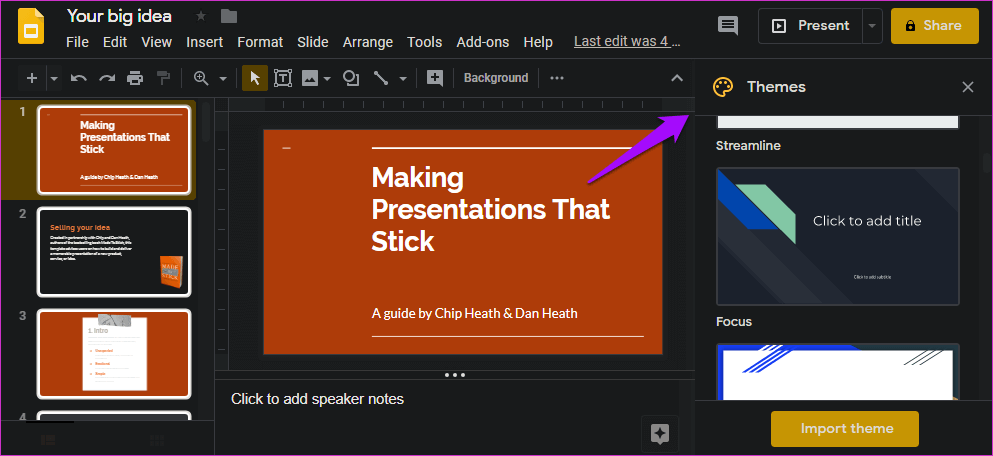
Task: Start slideshow with Present button
Action: (810, 26)
